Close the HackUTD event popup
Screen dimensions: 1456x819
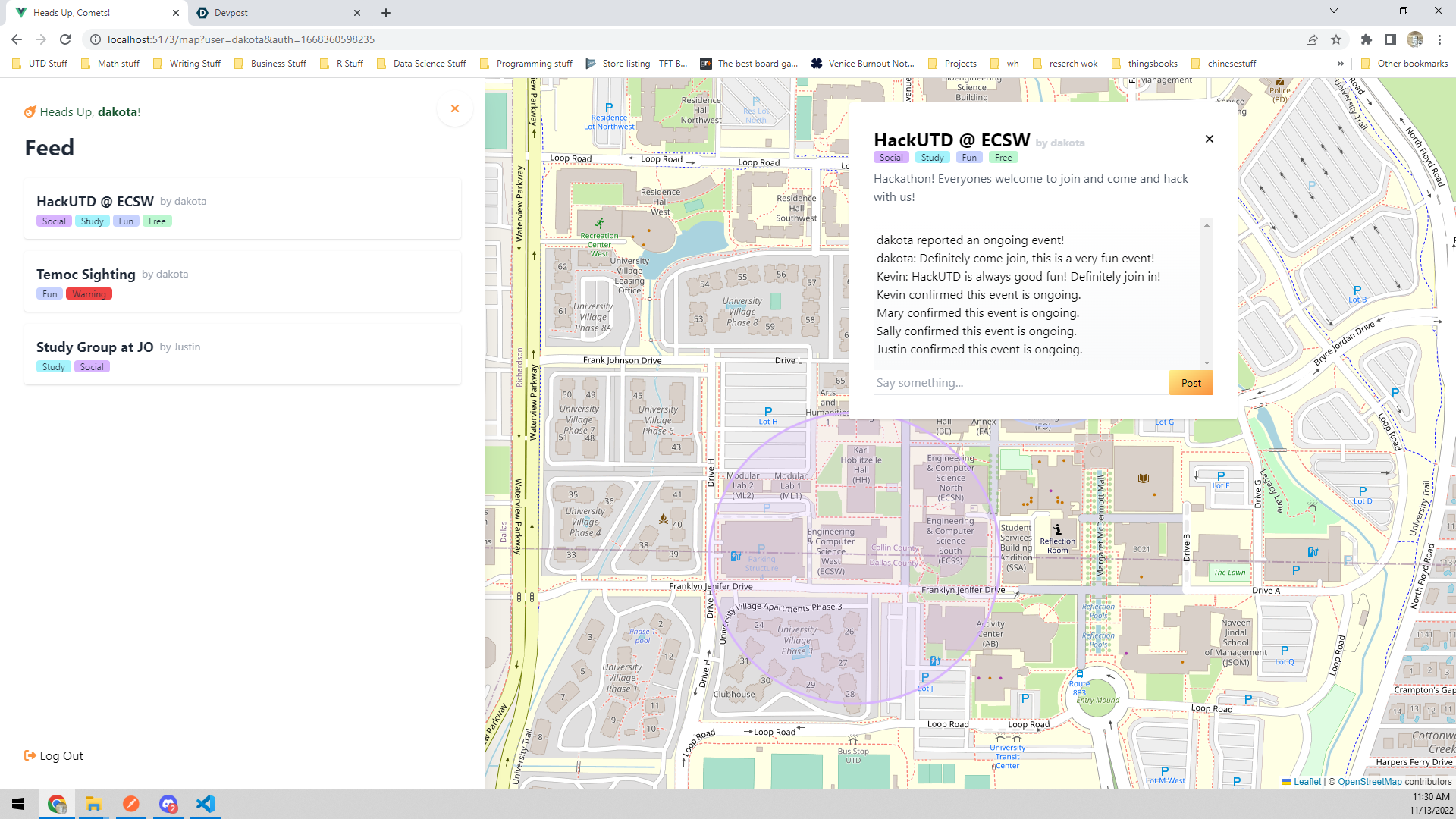[x=1210, y=139]
